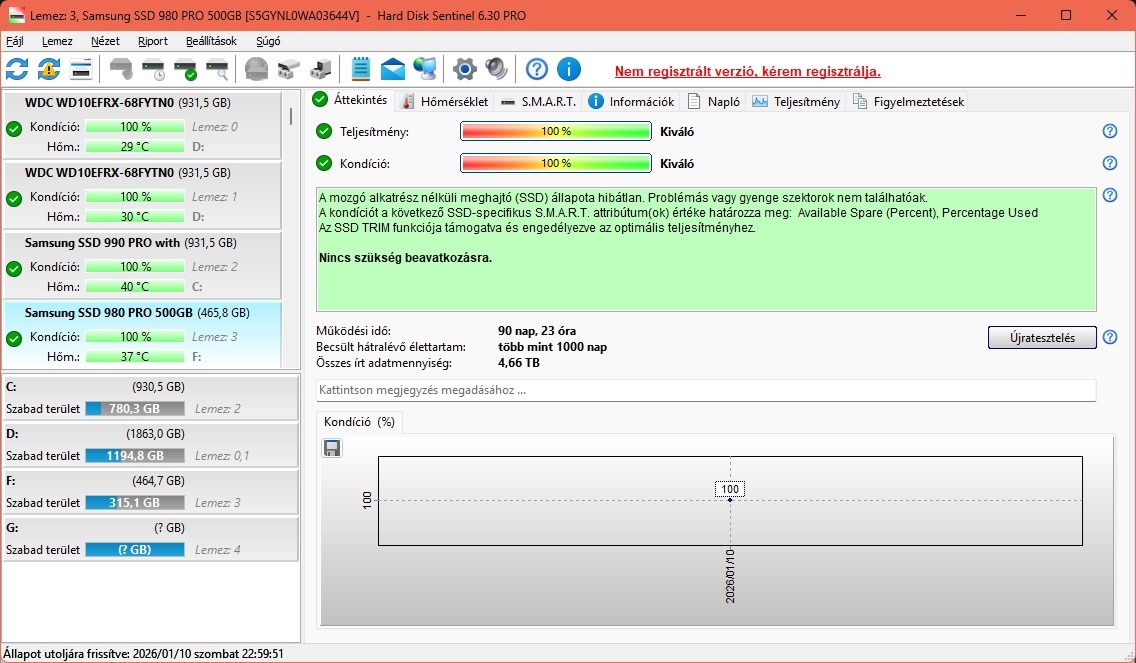This screenshot has height=663, width=1136.
Task: Click the 'Nincs szükség beavatkozásra.' text
Action: coord(406,257)
